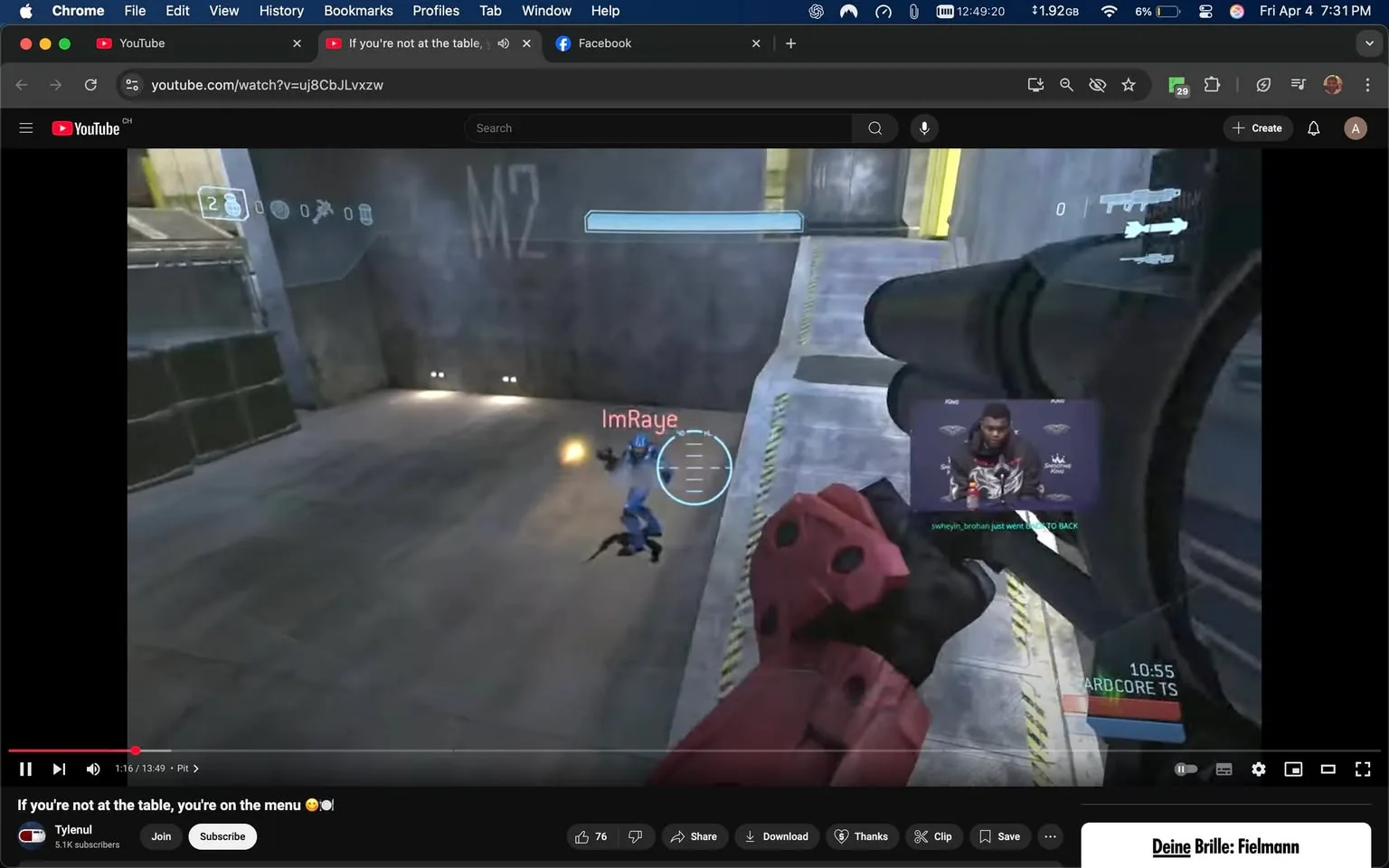The image size is (1389, 868).
Task: Toggle the autoplay switch in the player
Action: tap(1186, 769)
